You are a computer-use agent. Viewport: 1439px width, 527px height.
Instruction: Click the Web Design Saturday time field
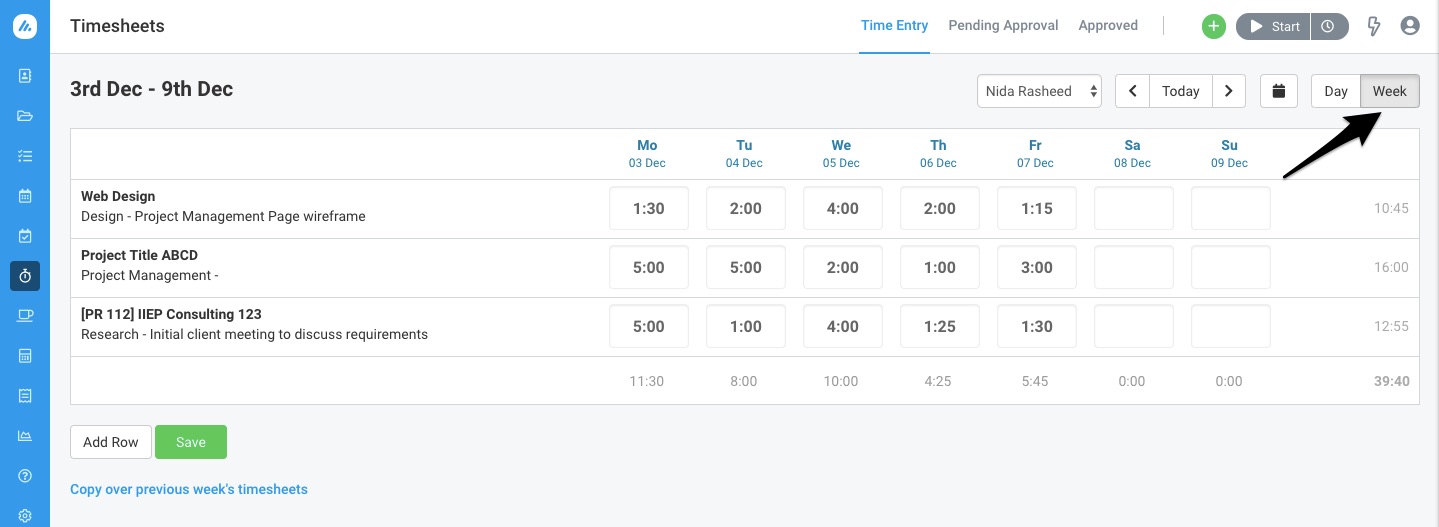click(x=1134, y=209)
